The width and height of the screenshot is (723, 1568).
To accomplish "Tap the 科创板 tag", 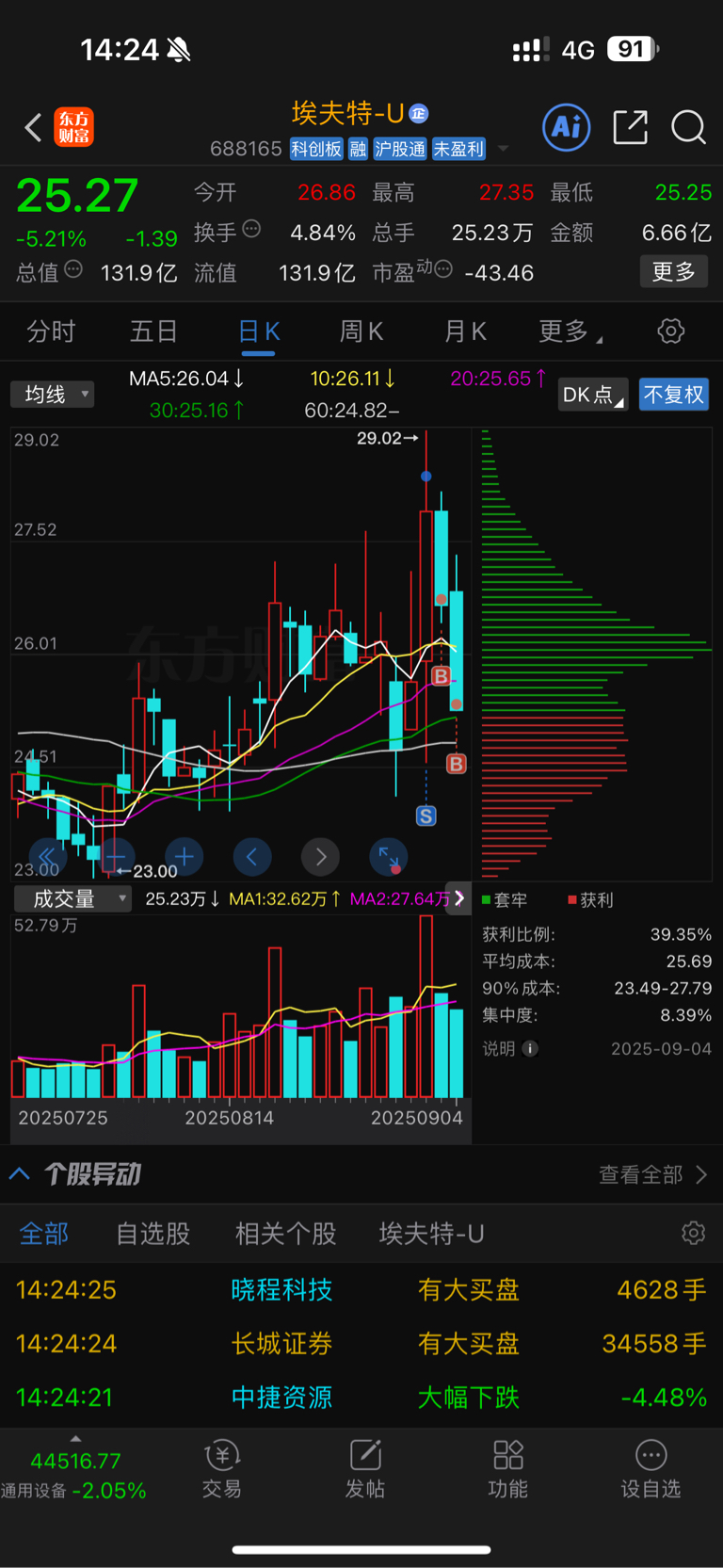I will (x=316, y=149).
